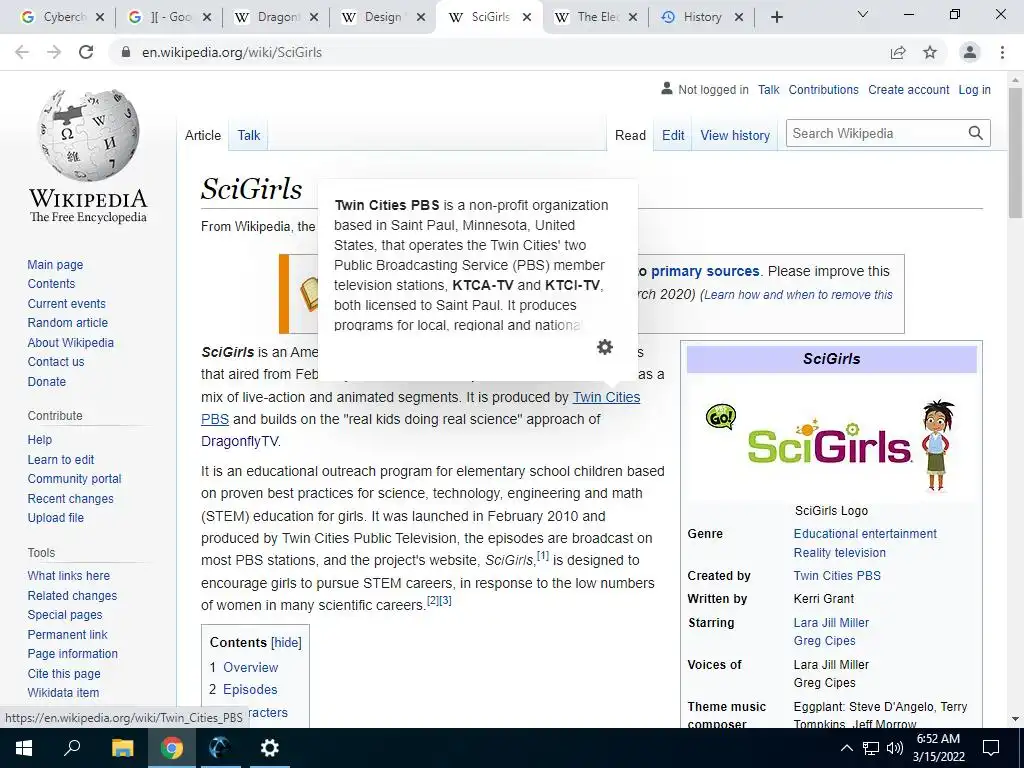Click Educational entertainment genre link
1024x768 pixels.
point(865,534)
